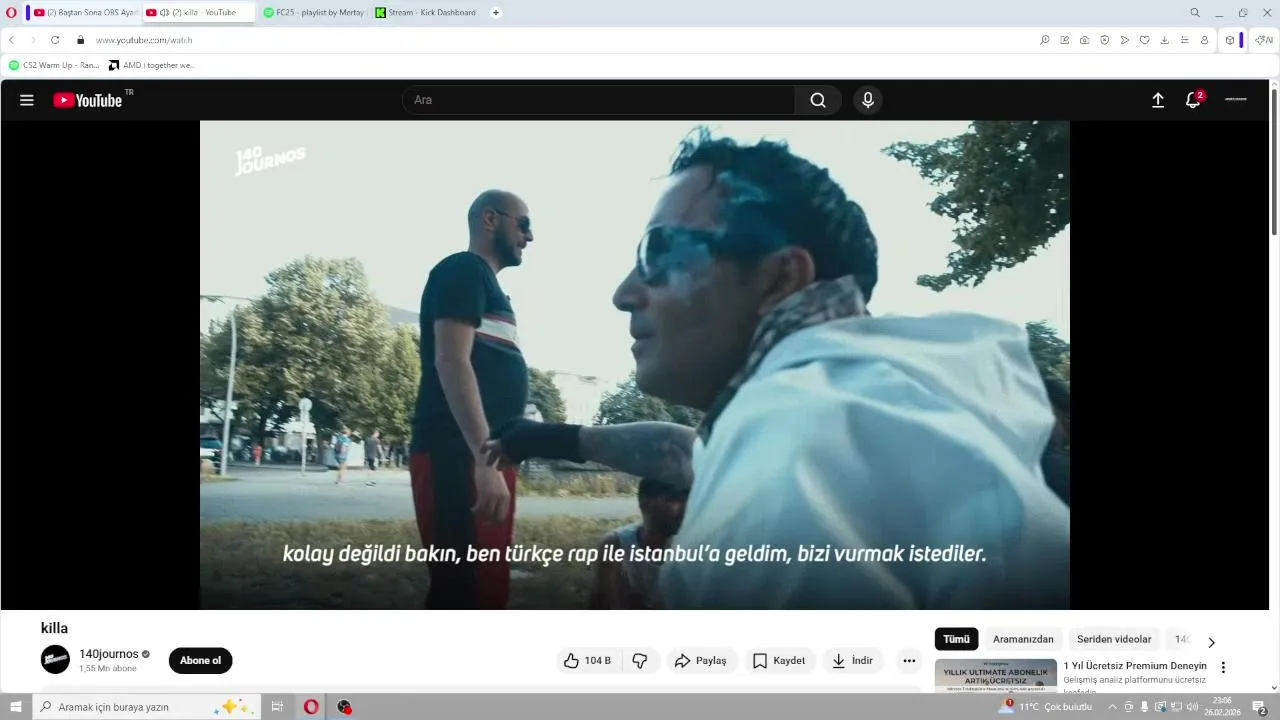1280x720 pixels.
Task: Start voice search with microphone icon
Action: [x=868, y=100]
